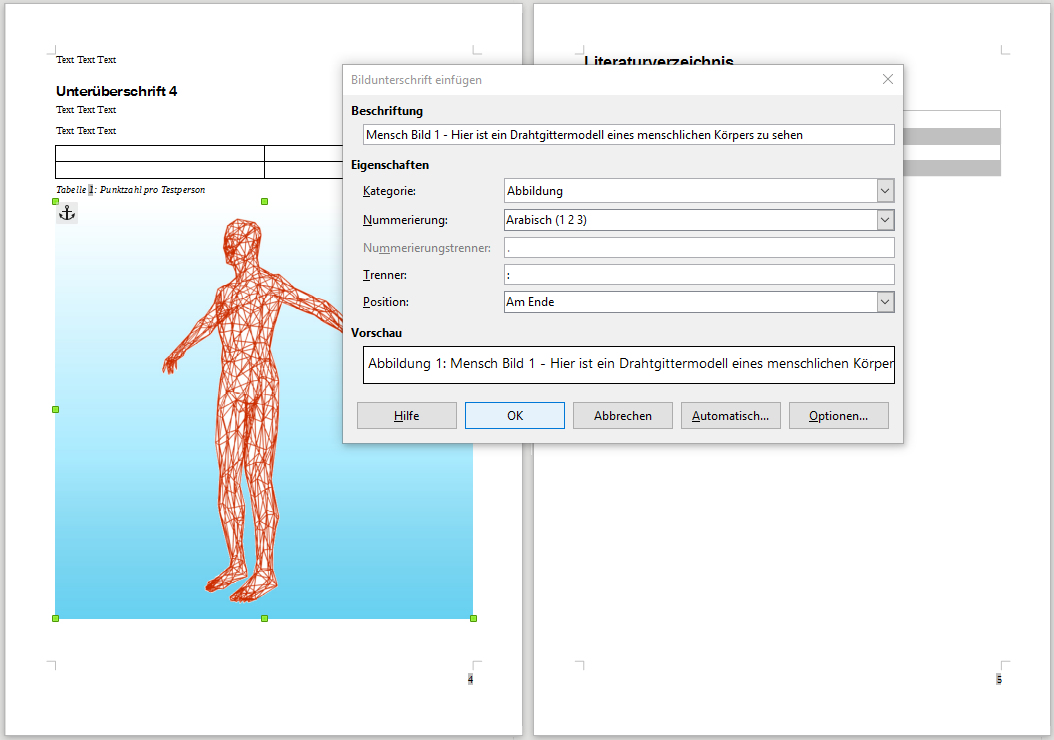Click inside the Trenner input field

[698, 274]
